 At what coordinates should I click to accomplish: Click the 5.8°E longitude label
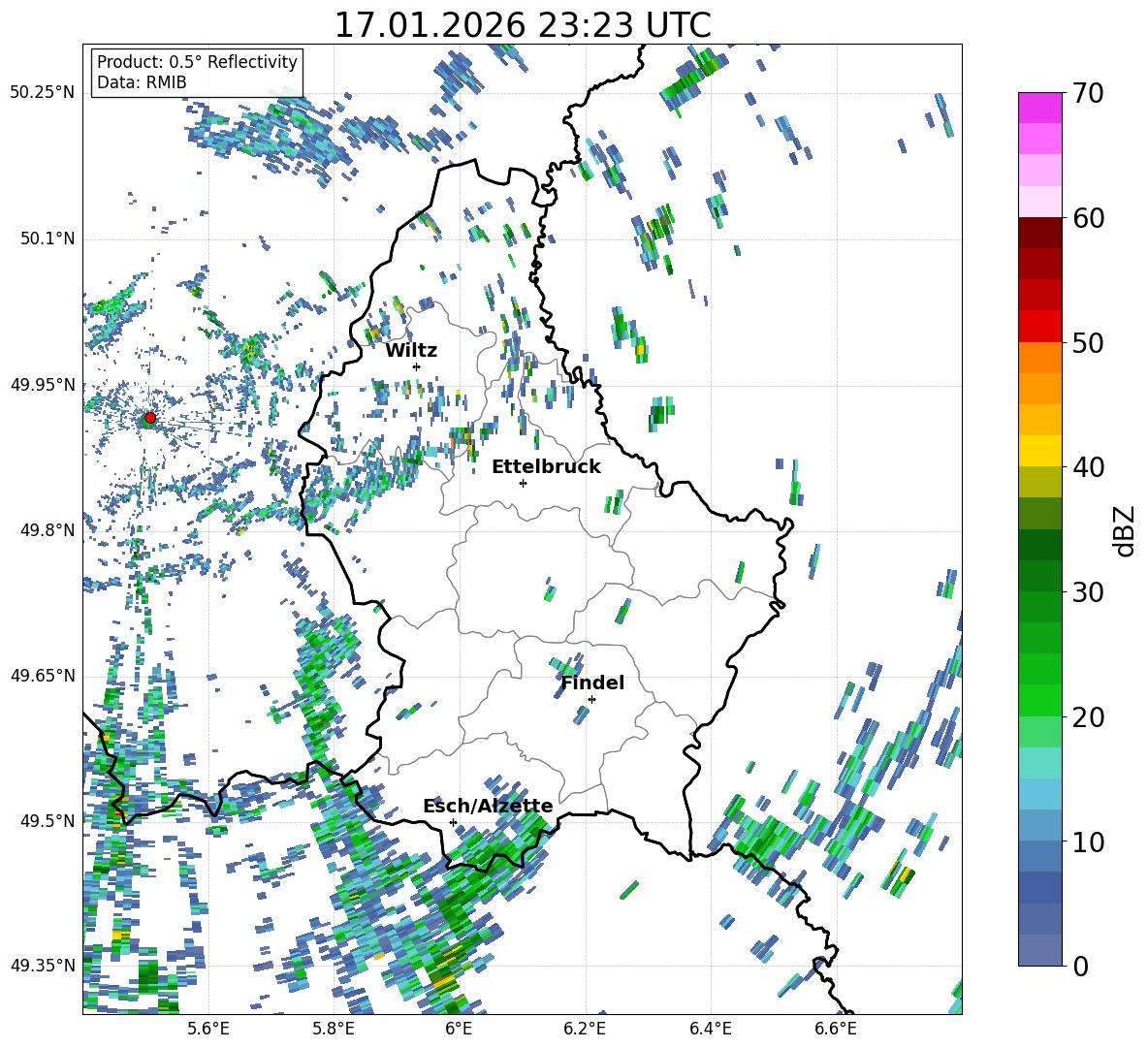334,1029
